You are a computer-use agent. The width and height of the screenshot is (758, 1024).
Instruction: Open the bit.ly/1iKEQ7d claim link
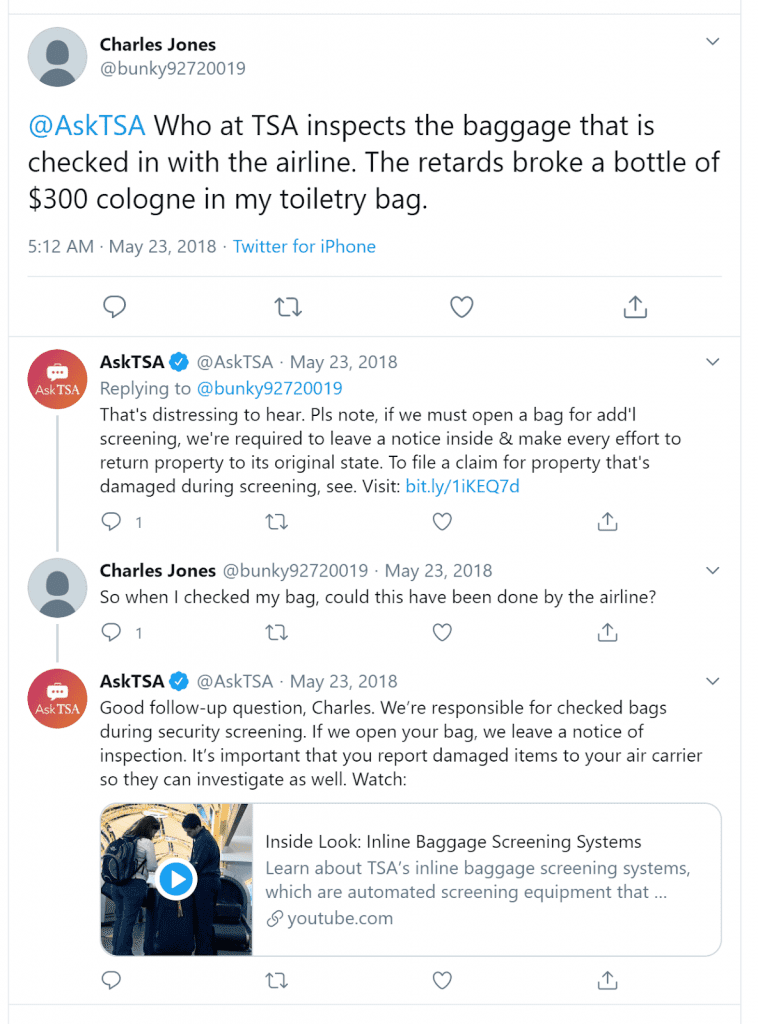pyautogui.click(x=462, y=486)
